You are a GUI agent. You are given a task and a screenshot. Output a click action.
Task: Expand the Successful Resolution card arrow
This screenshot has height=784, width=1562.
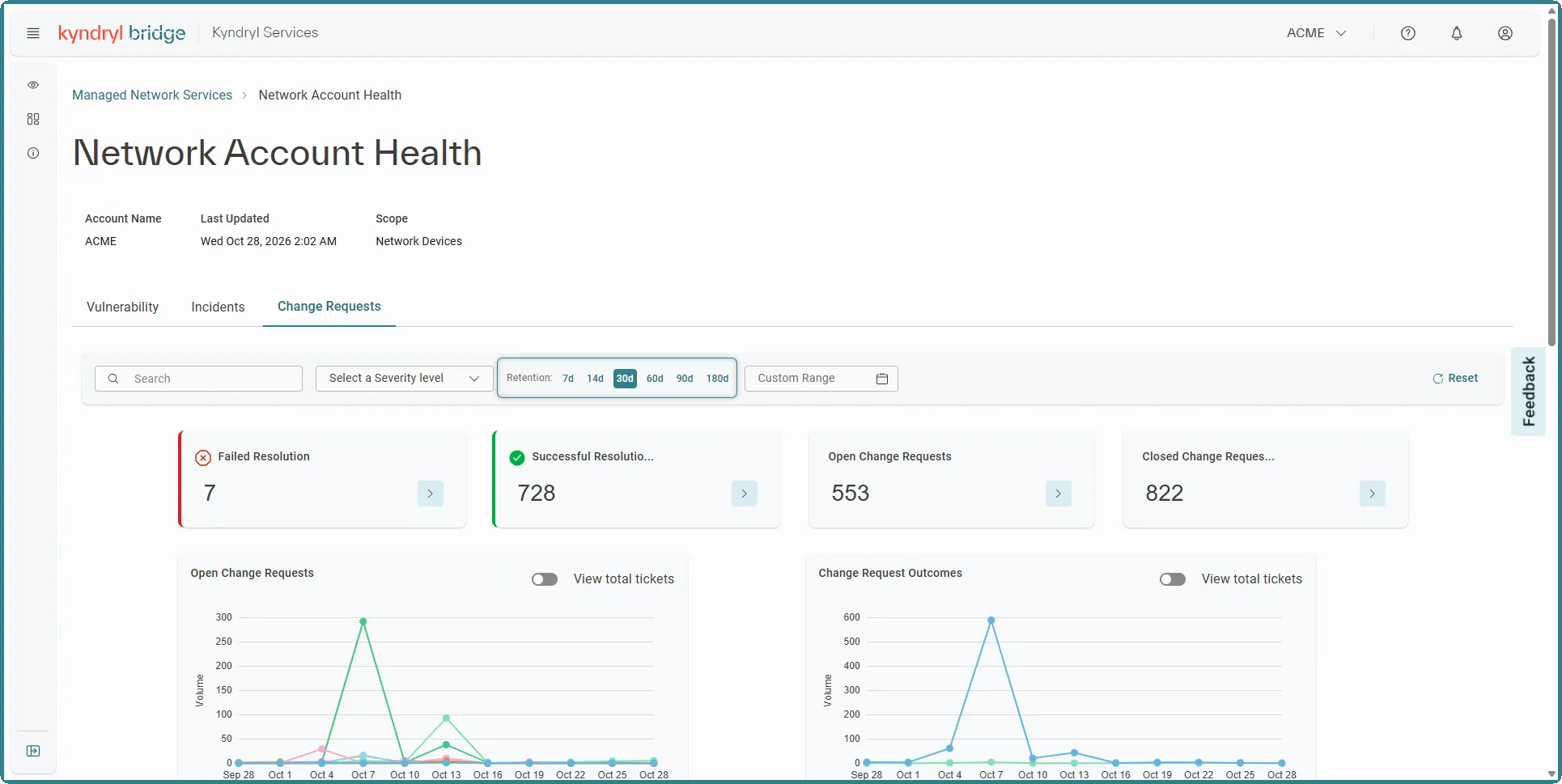[745, 494]
